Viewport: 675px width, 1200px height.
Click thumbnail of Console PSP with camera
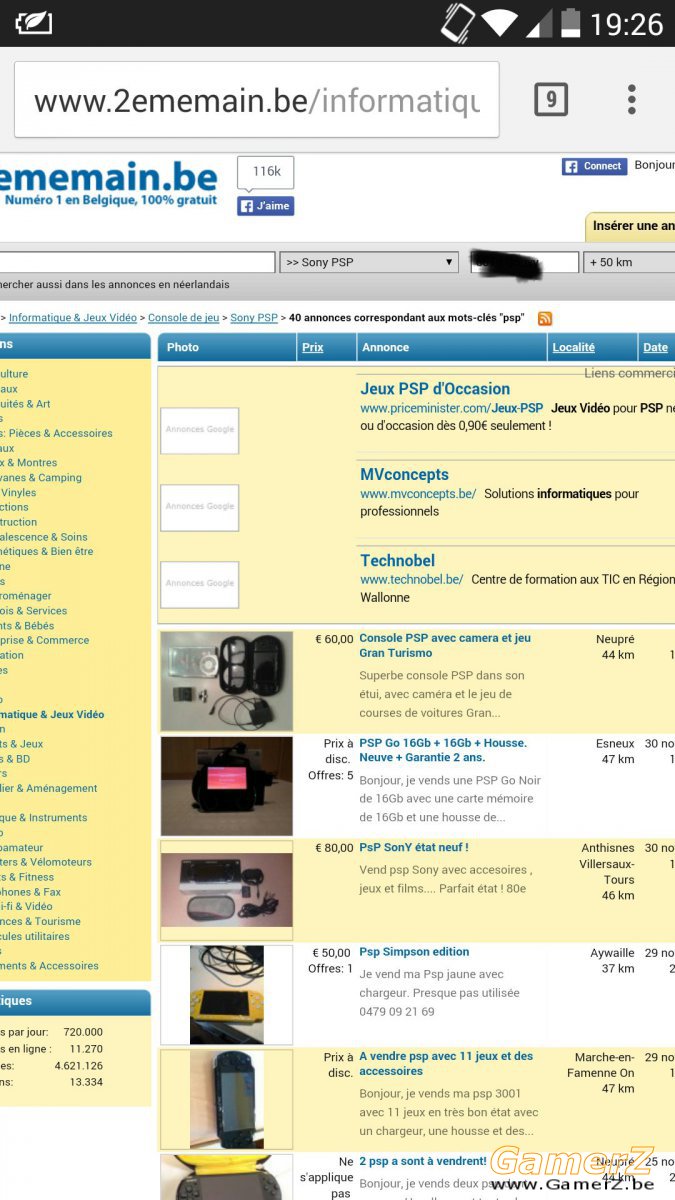tap(227, 681)
